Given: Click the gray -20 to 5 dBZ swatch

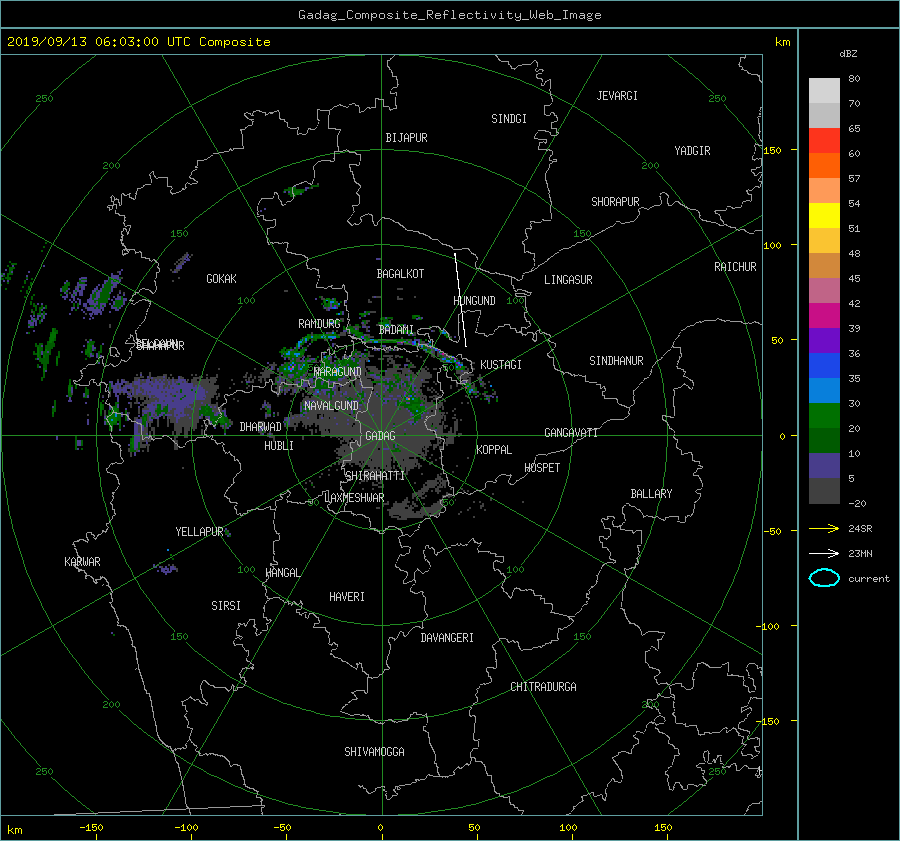Looking at the screenshot, I should 824,491.
